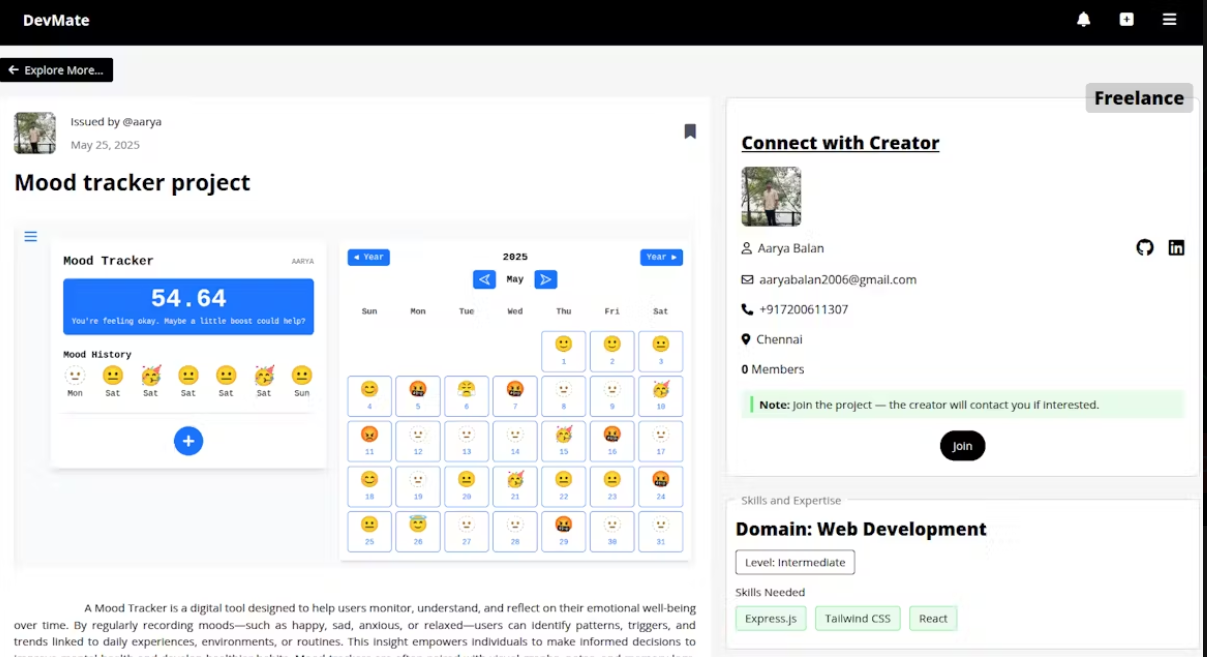Screen dimensions: 1207x657
Task: Click Domain: Web Development heading
Action: click(x=861, y=529)
